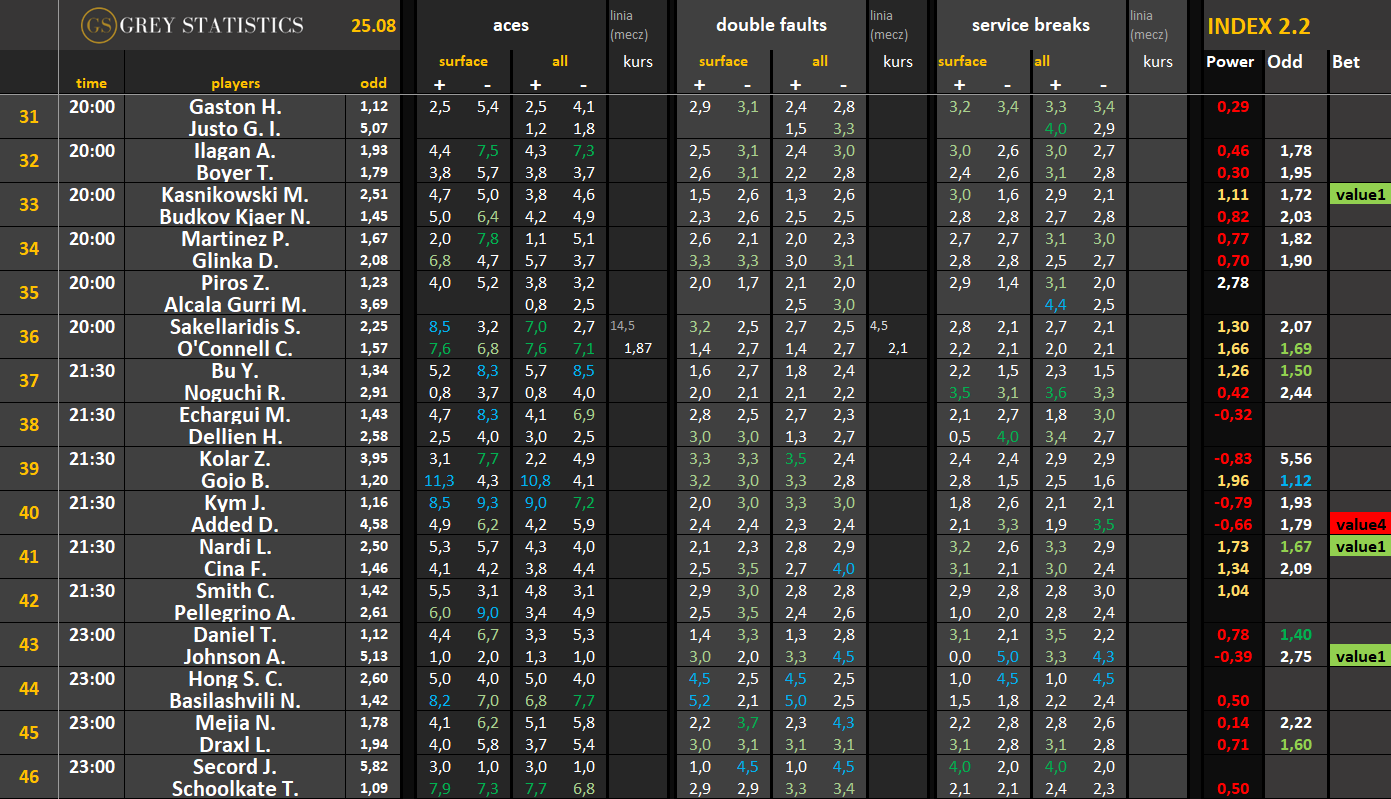Select row number 46
The image size is (1391, 799).
29,777
